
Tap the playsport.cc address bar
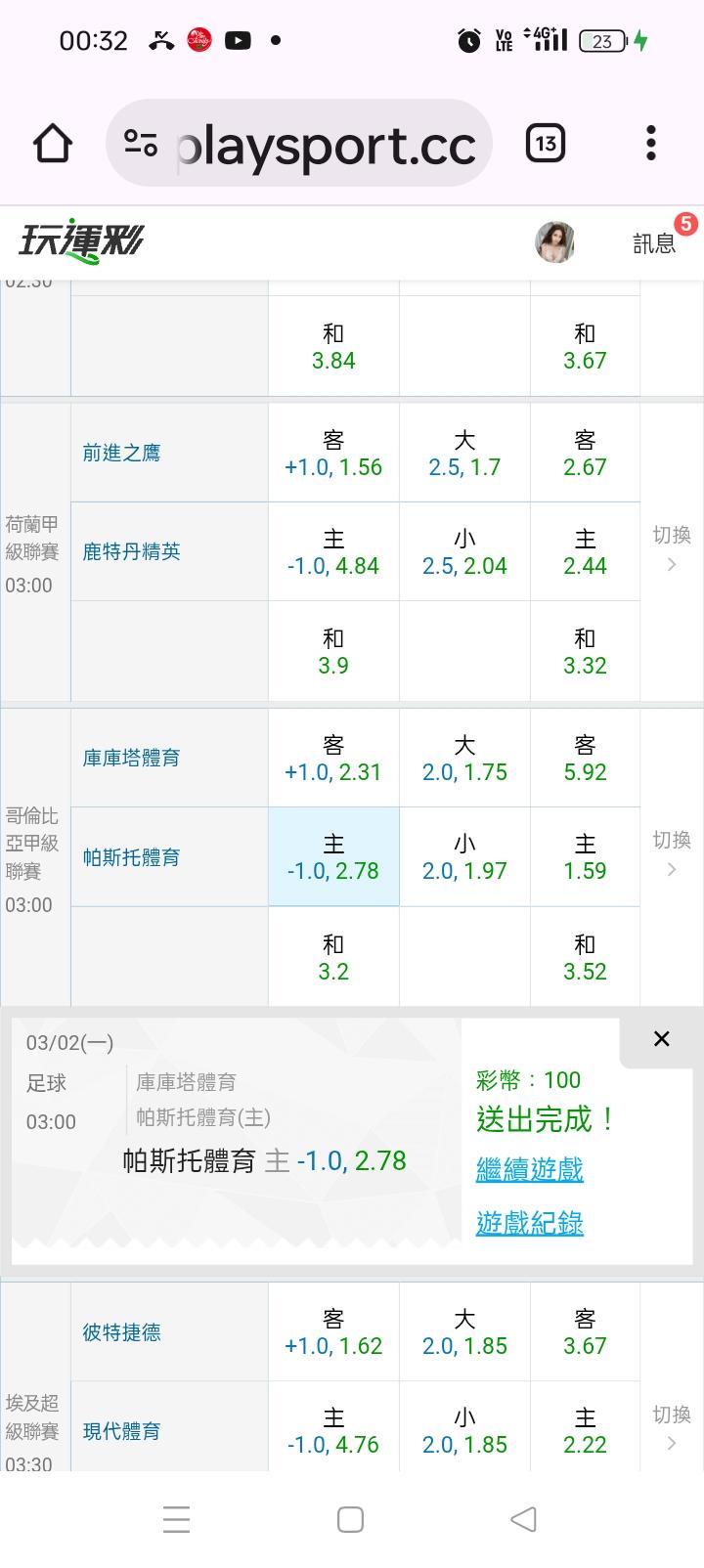pyautogui.click(x=326, y=145)
